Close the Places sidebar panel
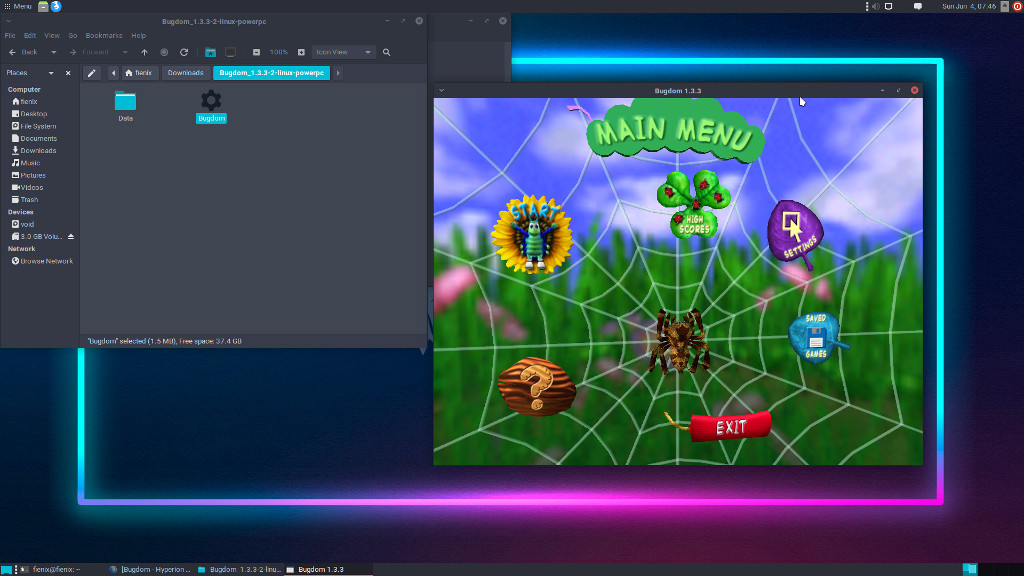Viewport: 1024px width, 576px height. (x=68, y=73)
